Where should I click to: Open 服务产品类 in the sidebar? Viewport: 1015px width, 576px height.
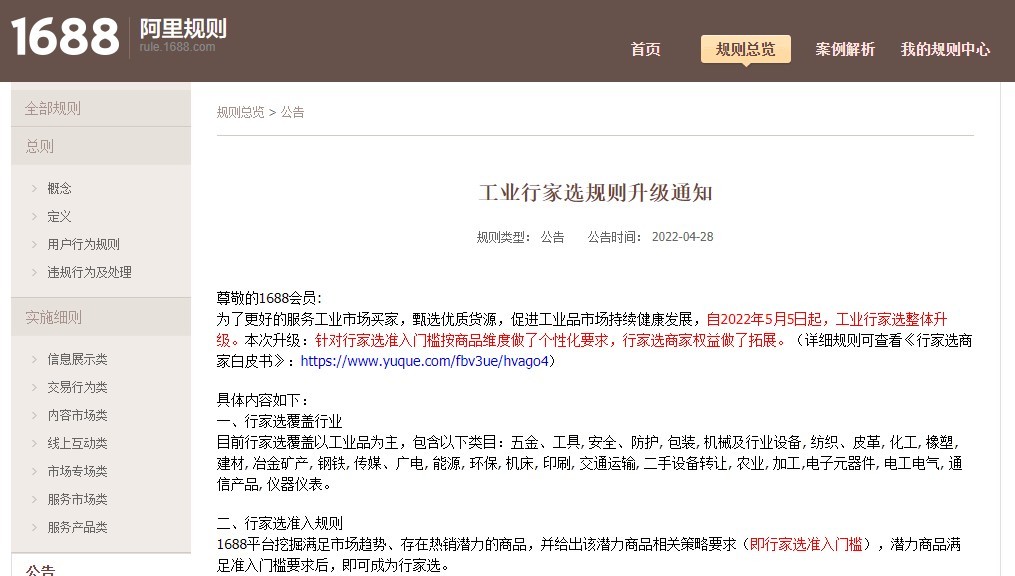[x=77, y=527]
